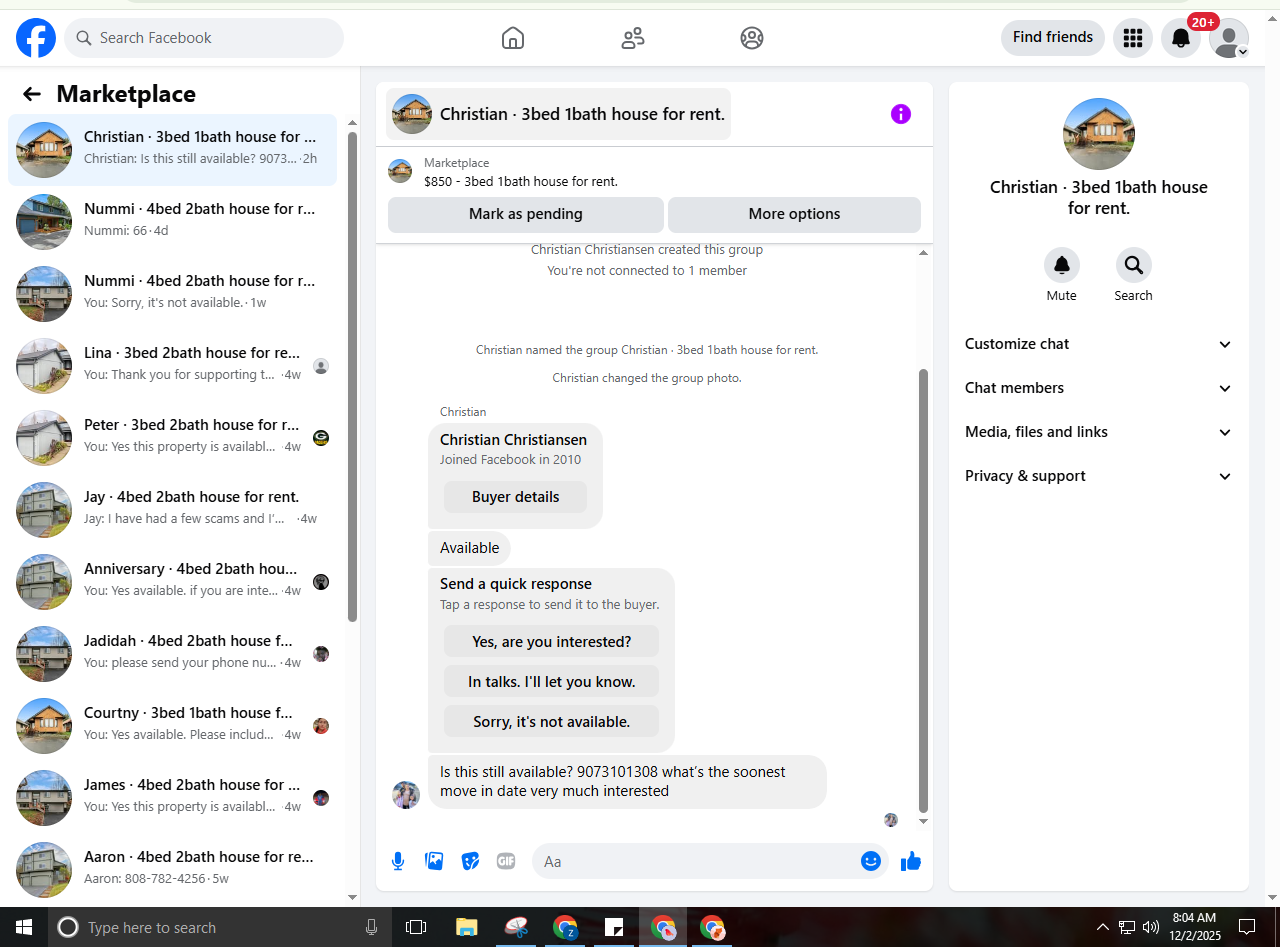Viewport: 1280px width, 947px height.
Task: Click the taskbar clock showing 8:04 AM
Action: (x=1195, y=927)
